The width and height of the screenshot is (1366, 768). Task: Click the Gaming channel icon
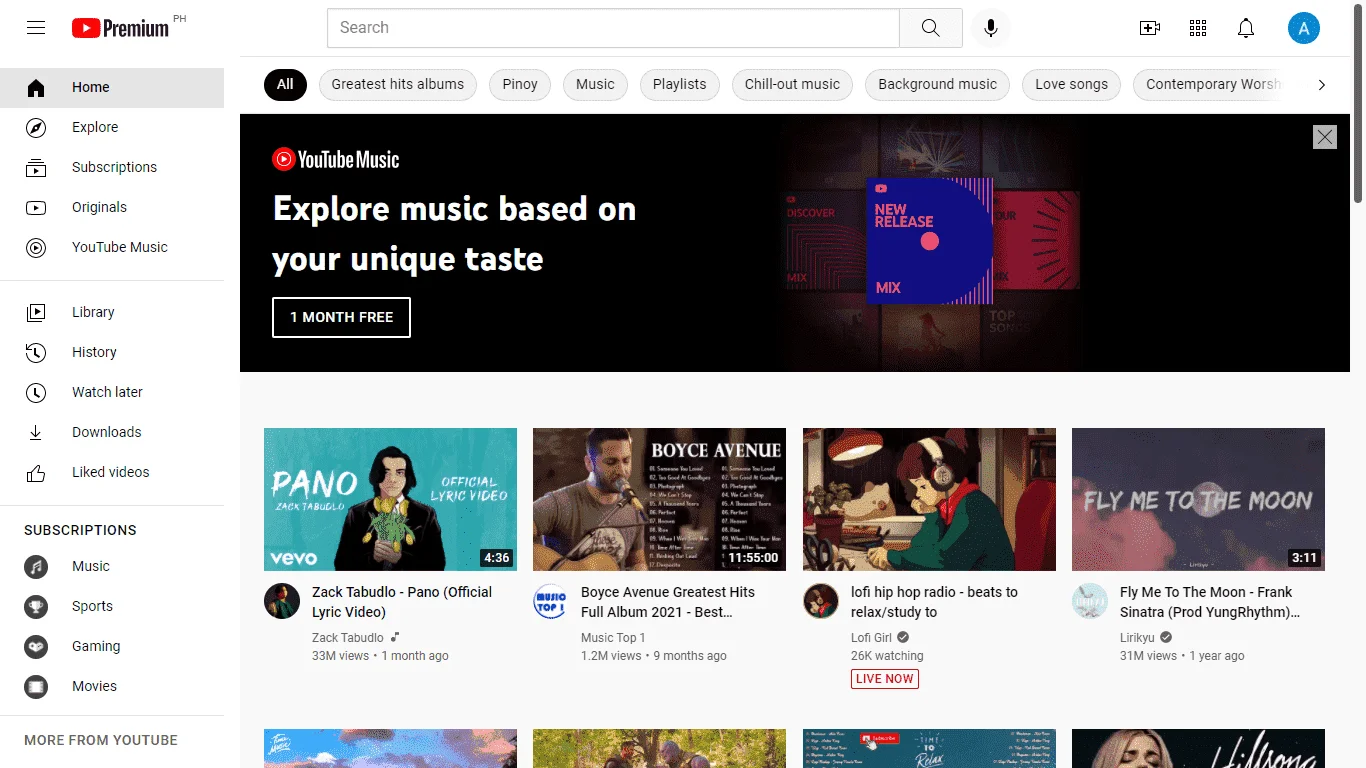pos(36,646)
